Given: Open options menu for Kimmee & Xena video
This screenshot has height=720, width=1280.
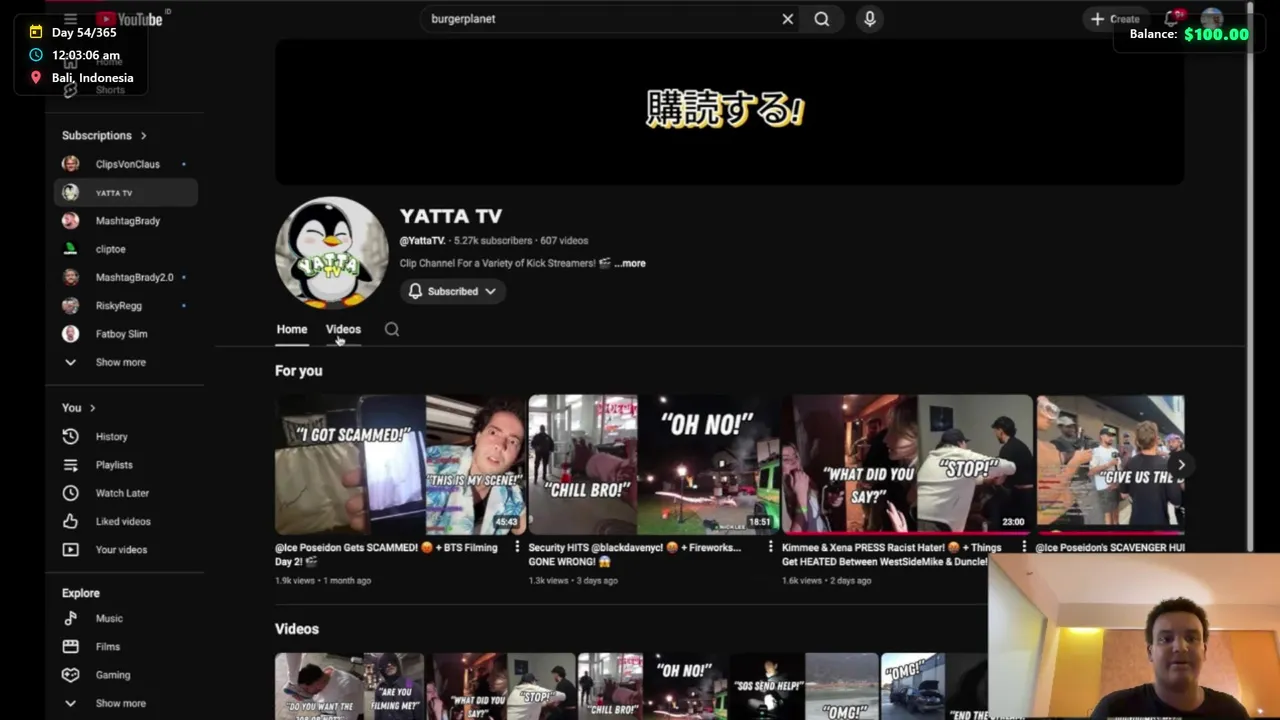Looking at the screenshot, I should [1023, 547].
